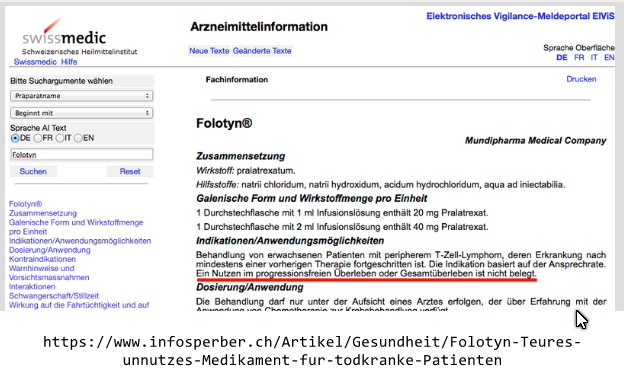Jump to Dosierung/Anwendung sidebar link

click(x=50, y=250)
